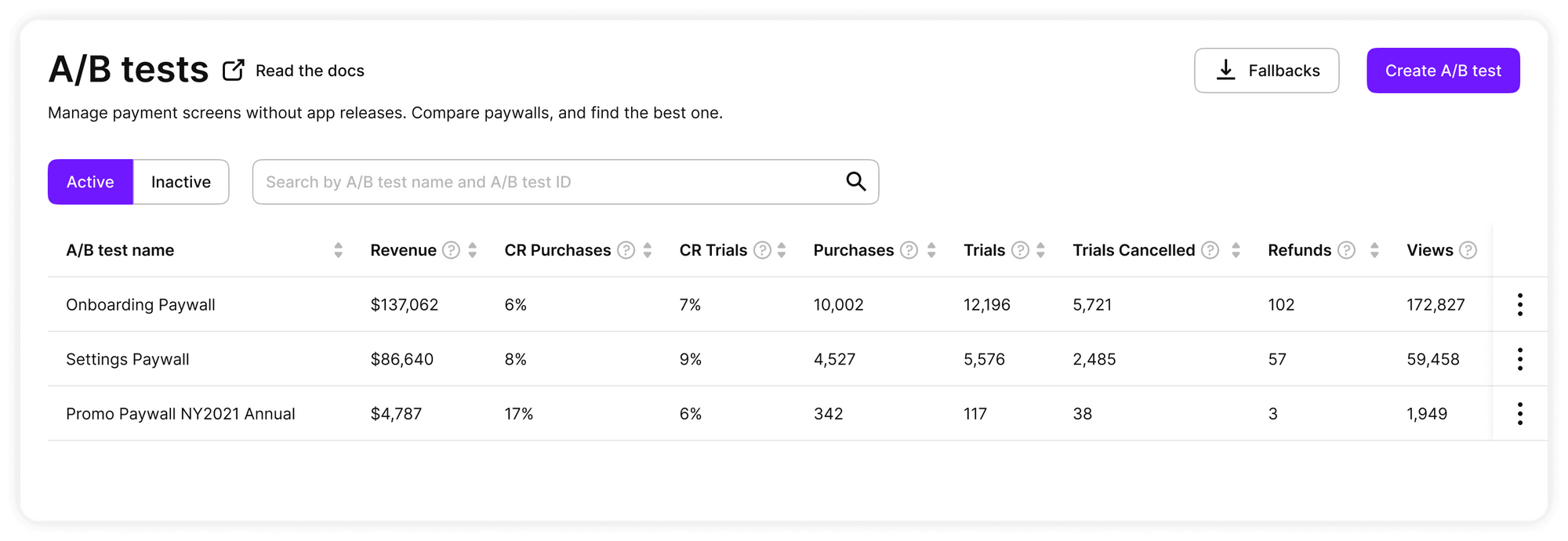Click the Create A/B test button
This screenshot has width=1568, height=541.
pyautogui.click(x=1443, y=71)
